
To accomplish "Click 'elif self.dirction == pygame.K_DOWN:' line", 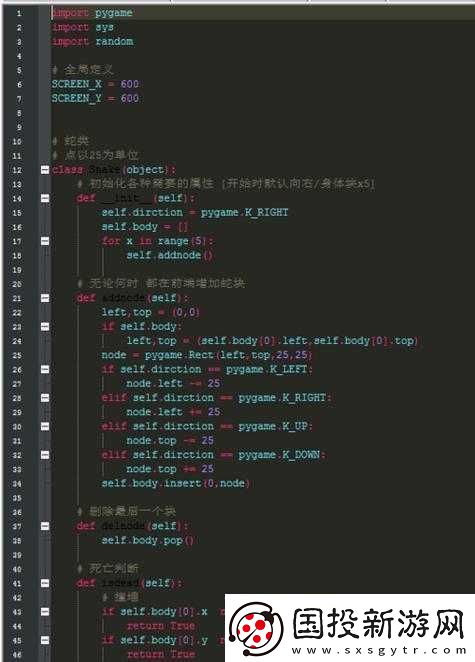I will [214, 455].
